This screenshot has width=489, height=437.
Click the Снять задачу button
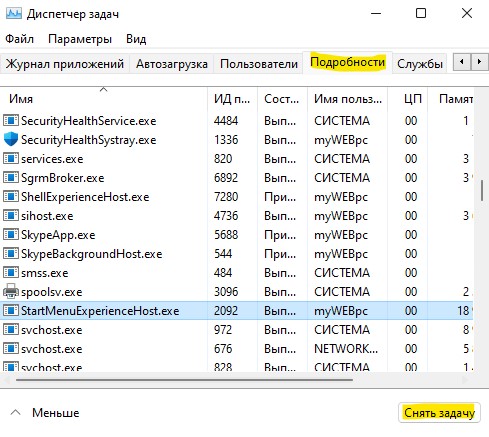tap(439, 413)
